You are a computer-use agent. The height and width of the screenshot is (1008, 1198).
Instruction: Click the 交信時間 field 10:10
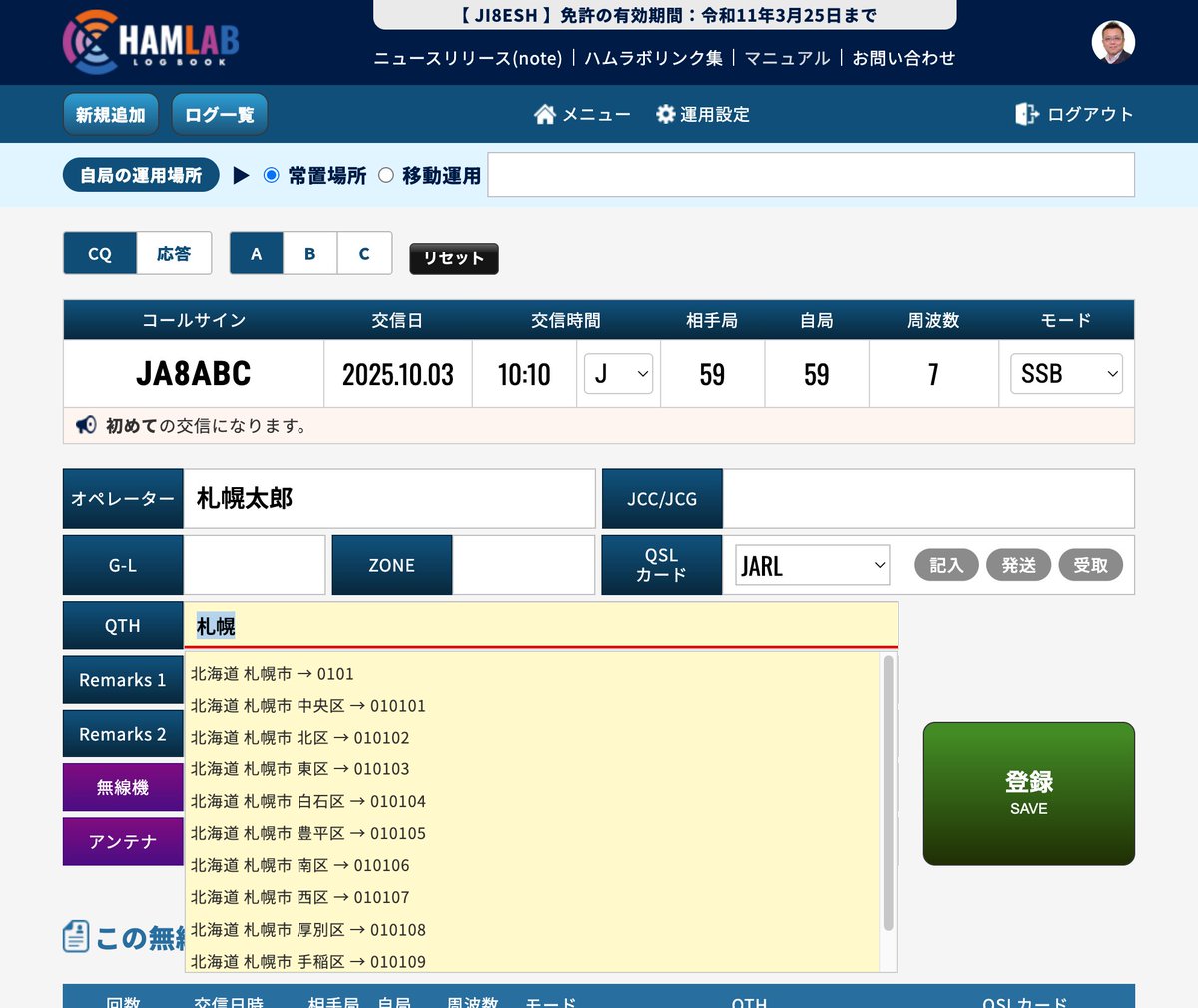(x=524, y=374)
